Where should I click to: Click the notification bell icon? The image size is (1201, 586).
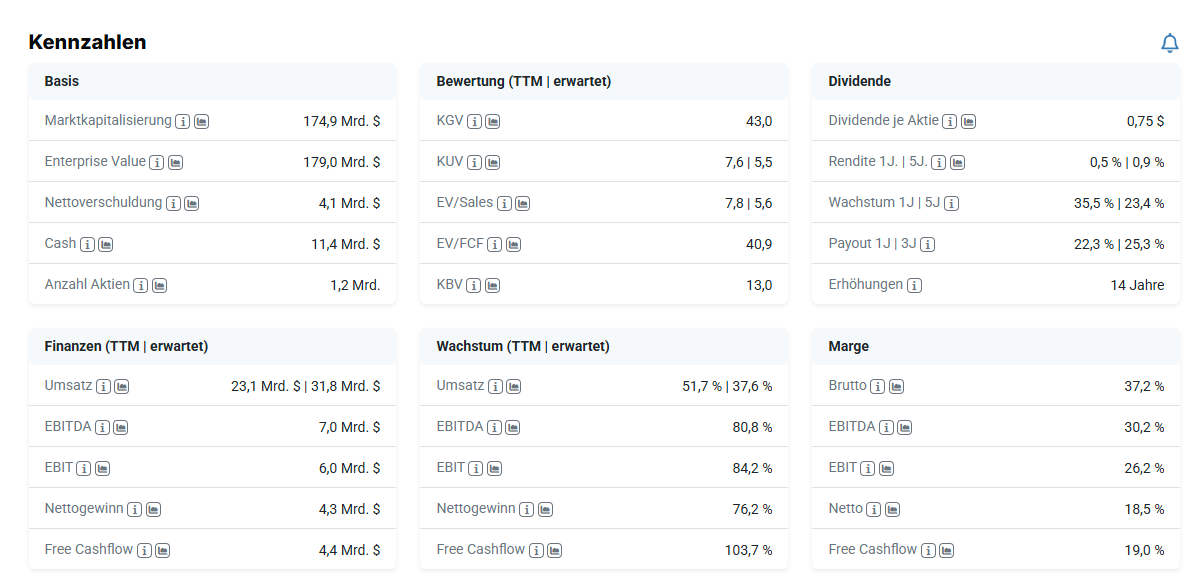click(1169, 43)
